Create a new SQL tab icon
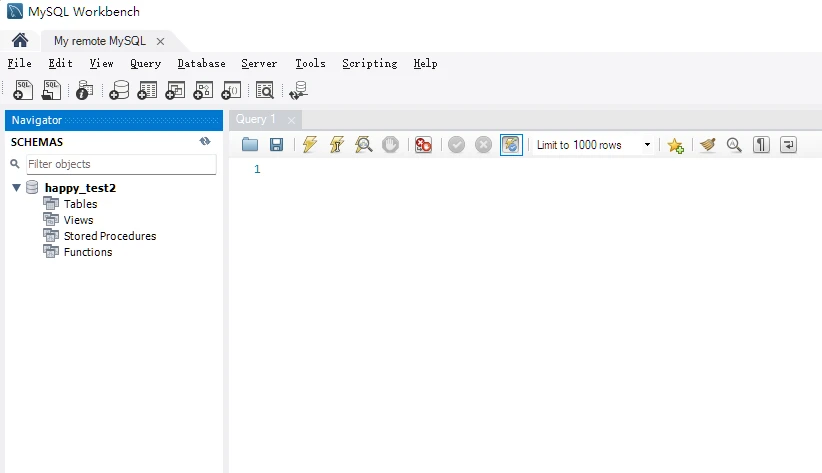 click(23, 90)
